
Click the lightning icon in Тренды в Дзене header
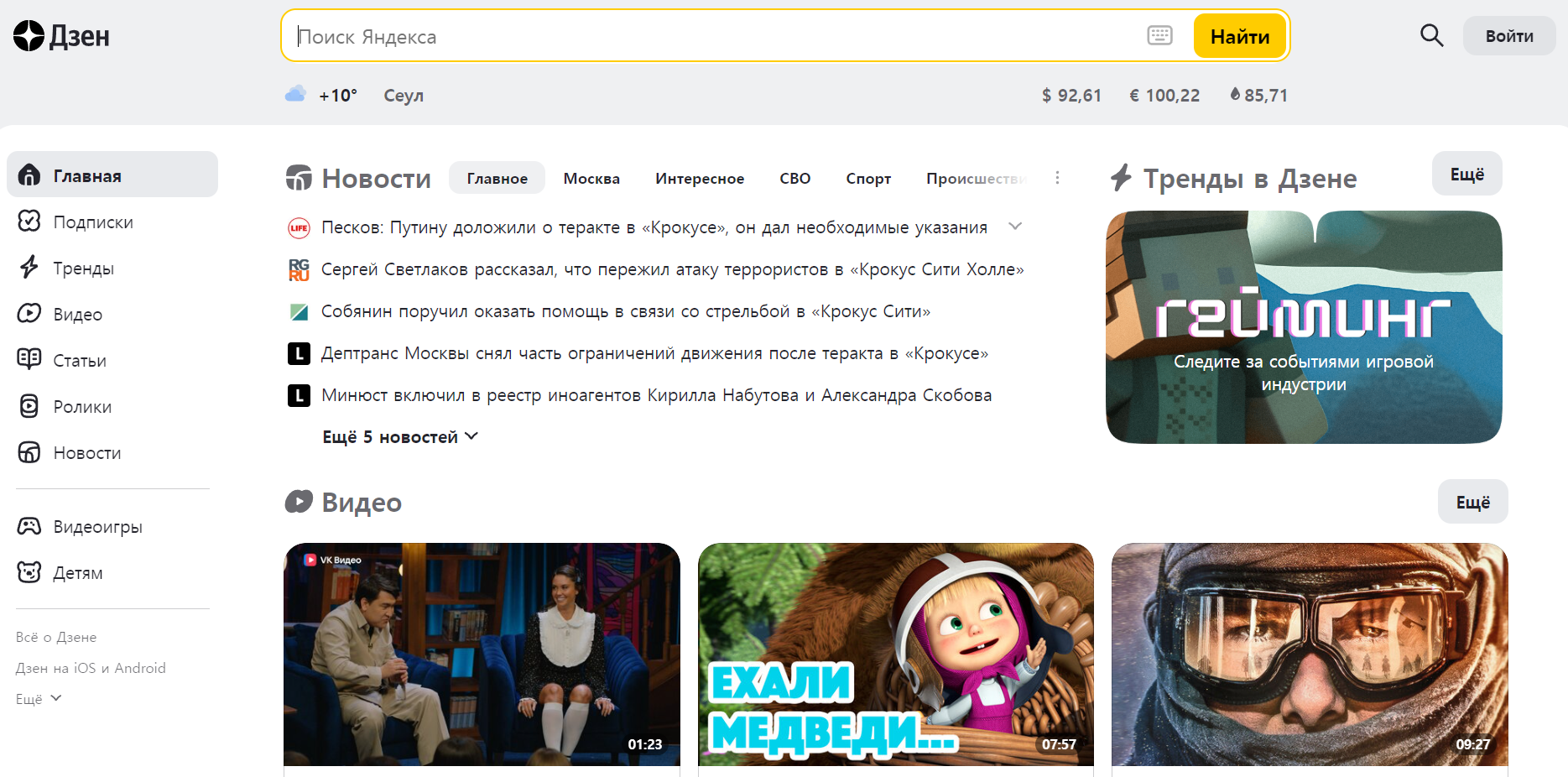point(1122,178)
